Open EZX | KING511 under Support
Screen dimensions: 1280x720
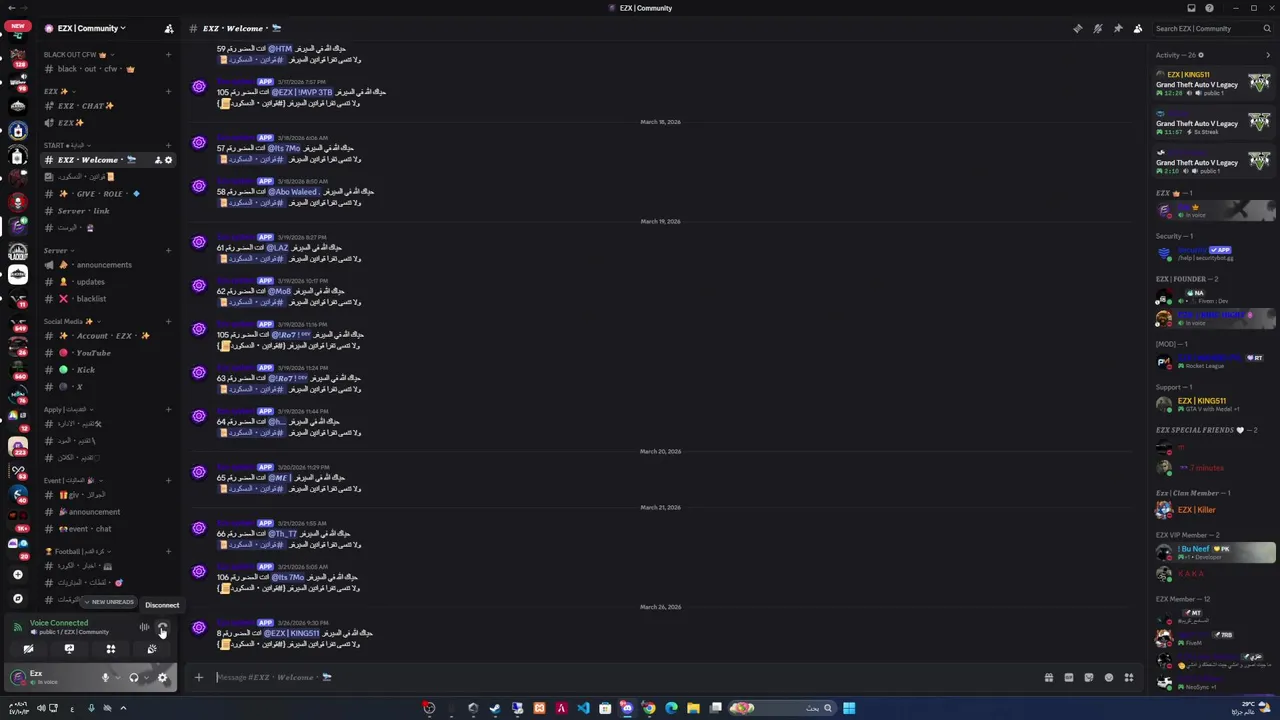tap(1213, 404)
